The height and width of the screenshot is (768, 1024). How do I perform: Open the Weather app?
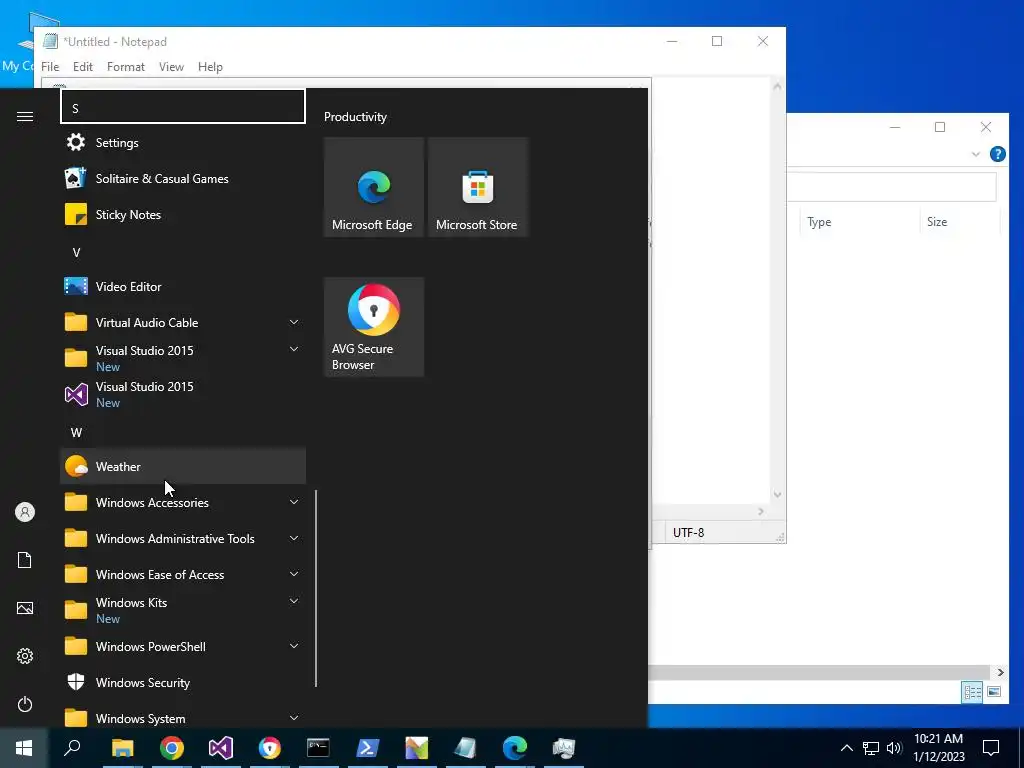(x=183, y=466)
